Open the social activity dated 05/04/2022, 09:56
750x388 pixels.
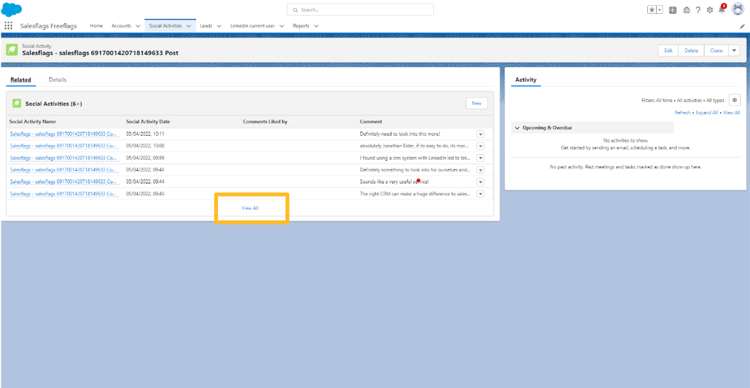(x=63, y=158)
